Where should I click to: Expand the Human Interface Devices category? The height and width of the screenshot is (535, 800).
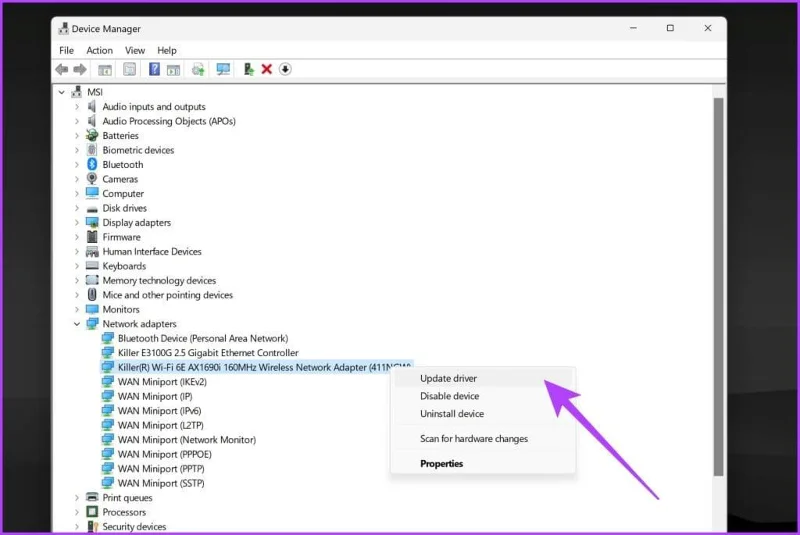[77, 251]
